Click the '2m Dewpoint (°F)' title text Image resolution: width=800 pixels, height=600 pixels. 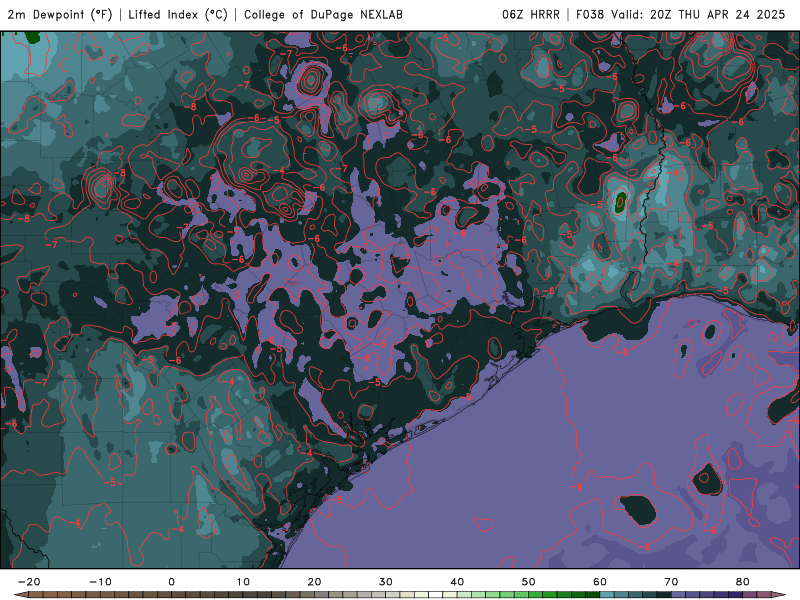(60, 14)
